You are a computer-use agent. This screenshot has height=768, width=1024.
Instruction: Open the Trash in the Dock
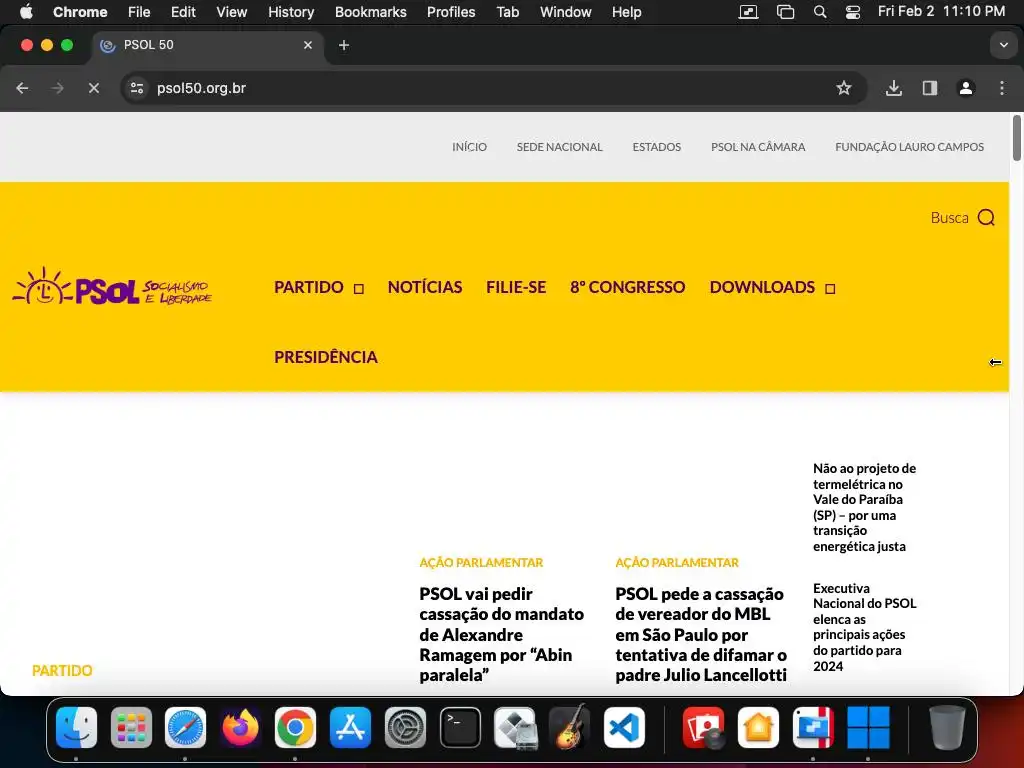[946, 728]
